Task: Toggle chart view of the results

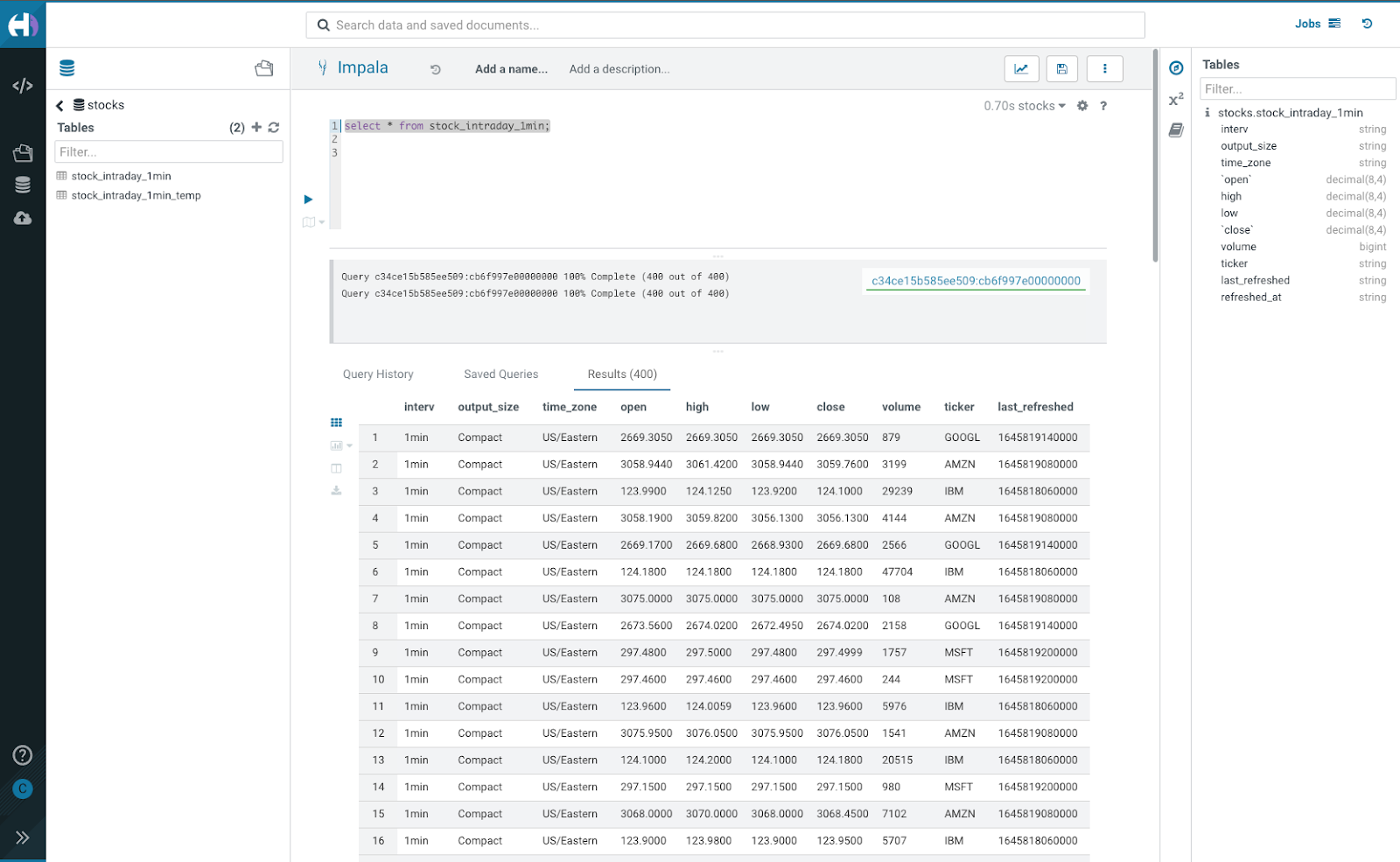Action: 337,445
